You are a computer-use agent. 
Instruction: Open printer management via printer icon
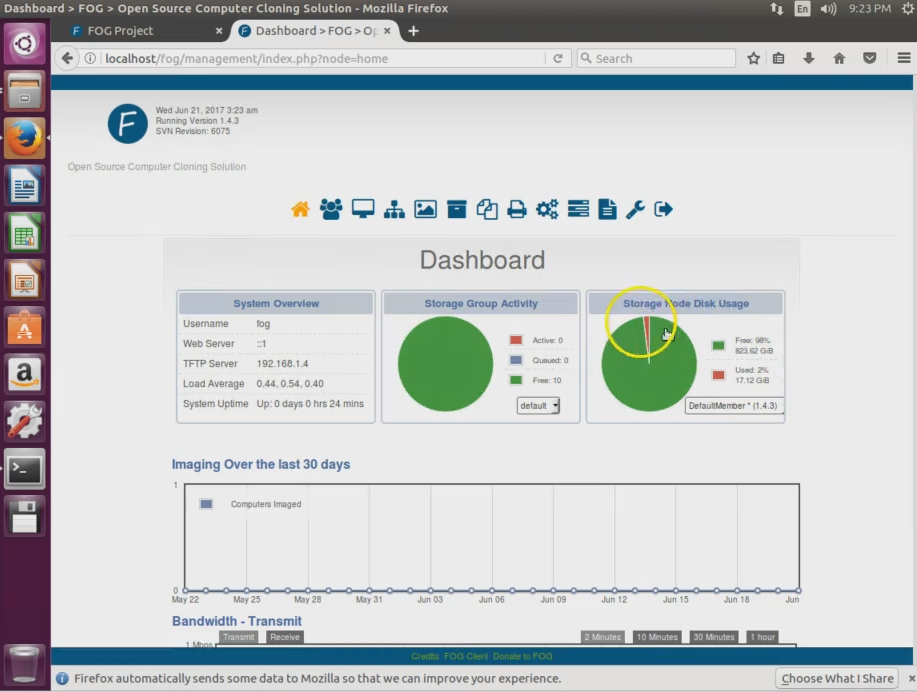[x=517, y=209]
